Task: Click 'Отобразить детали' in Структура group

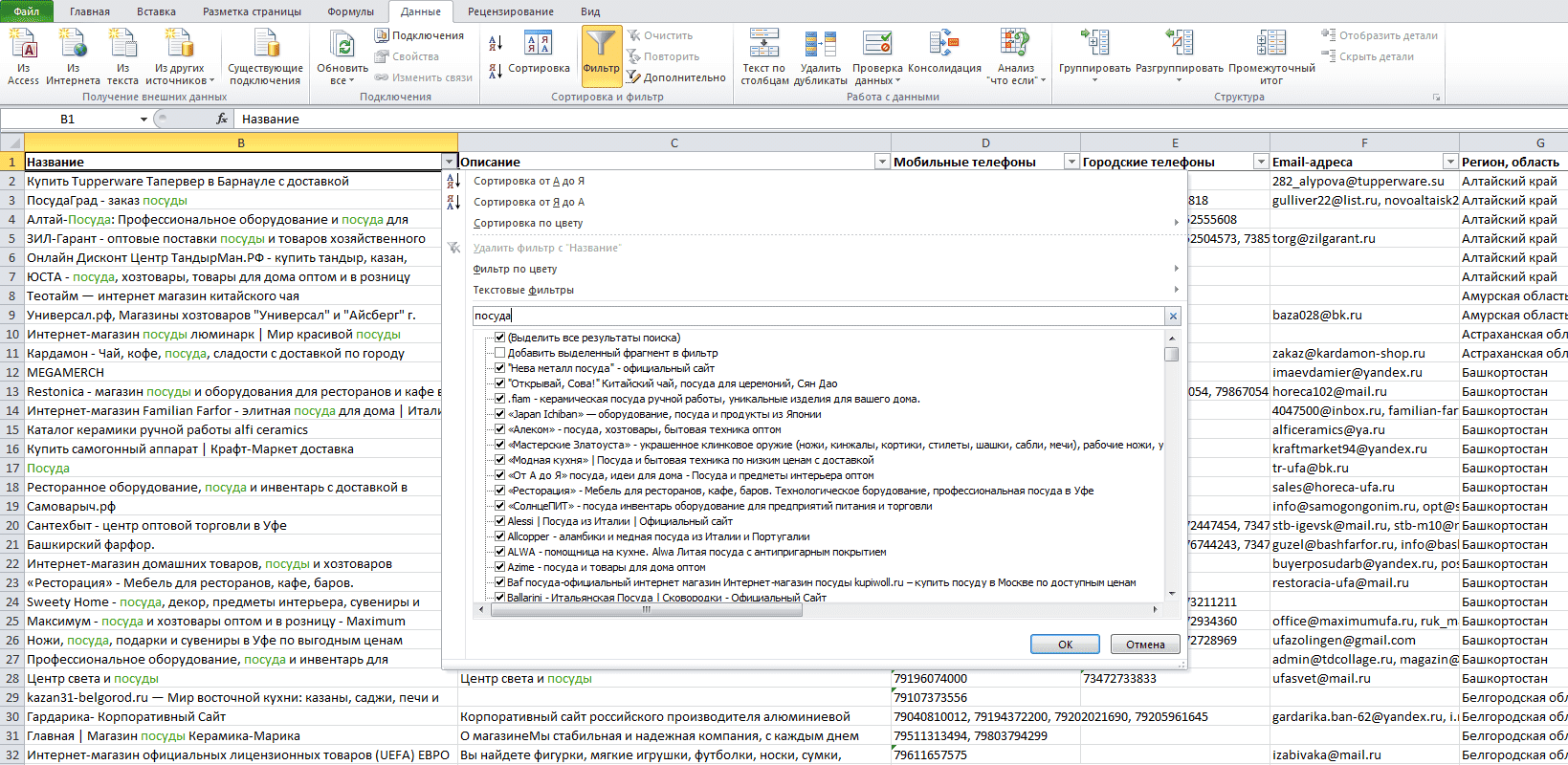Action: tap(1380, 35)
